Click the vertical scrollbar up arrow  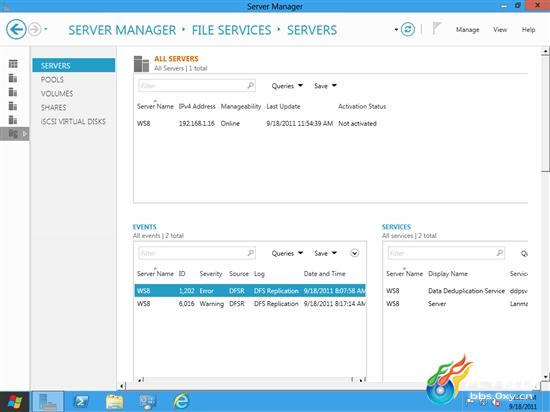tap(545, 52)
